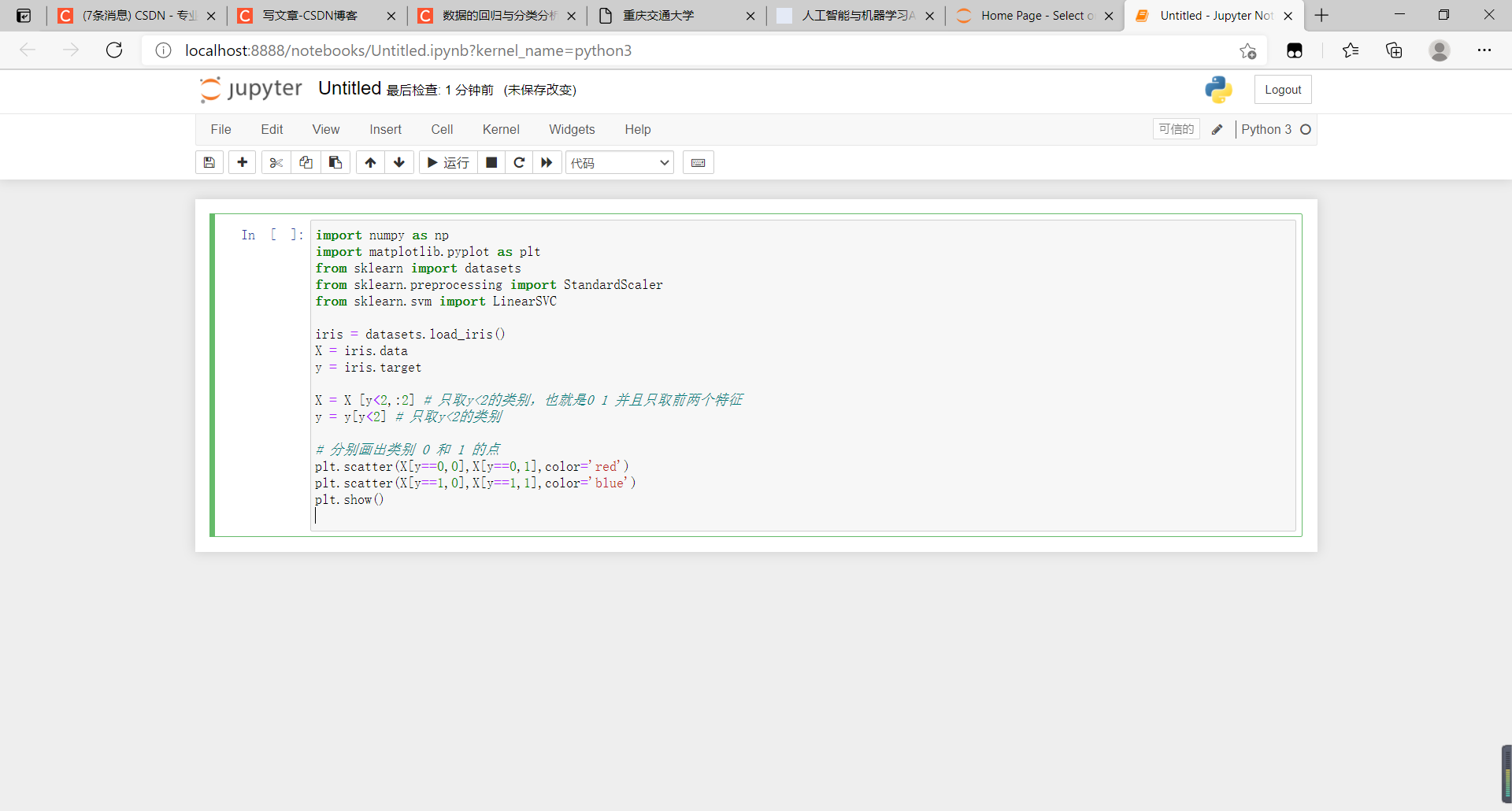The height and width of the screenshot is (811, 1512).
Task: Open a new browser tab
Action: click(x=1321, y=16)
